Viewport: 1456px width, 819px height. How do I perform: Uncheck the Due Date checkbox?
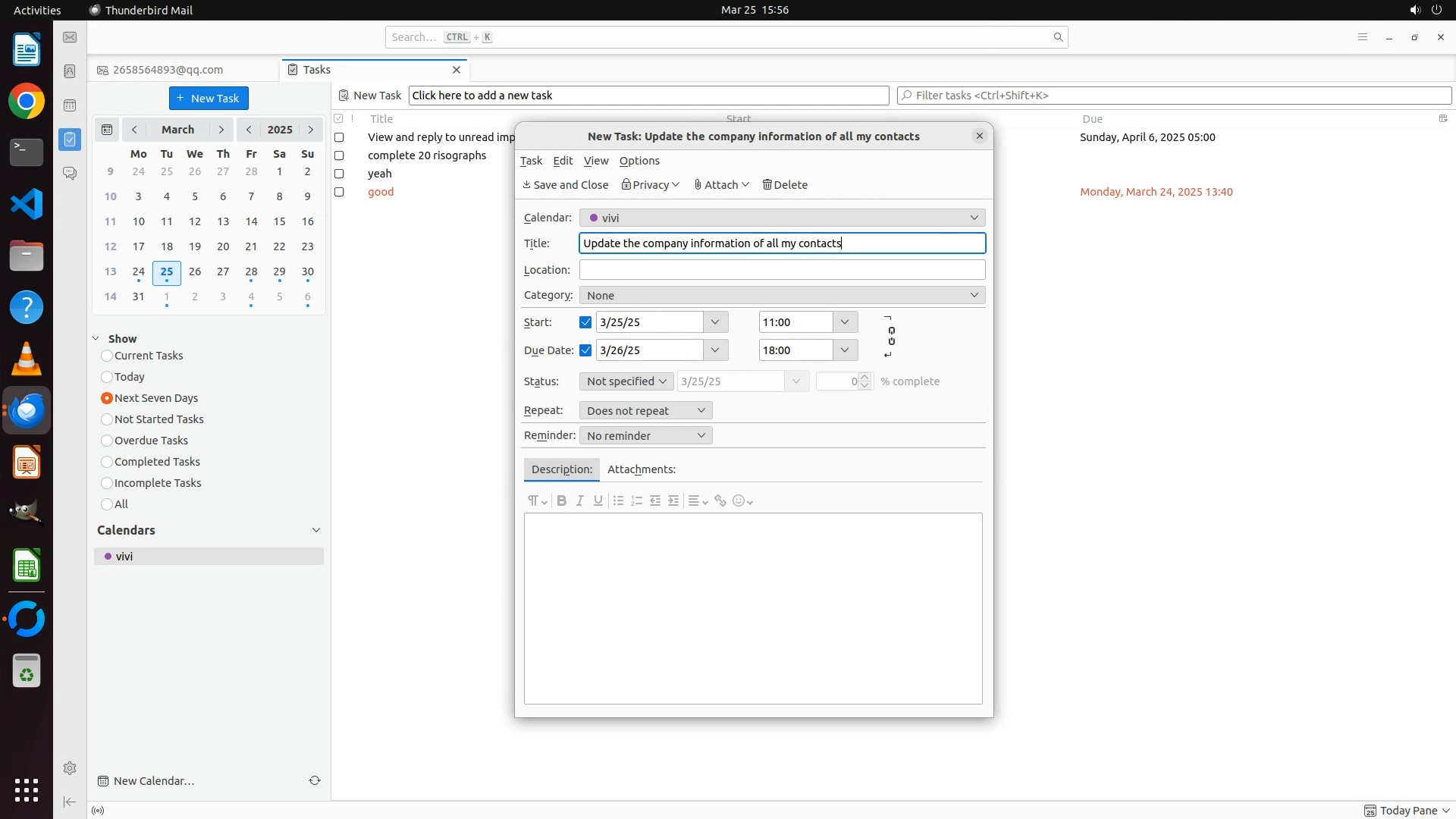tap(585, 350)
